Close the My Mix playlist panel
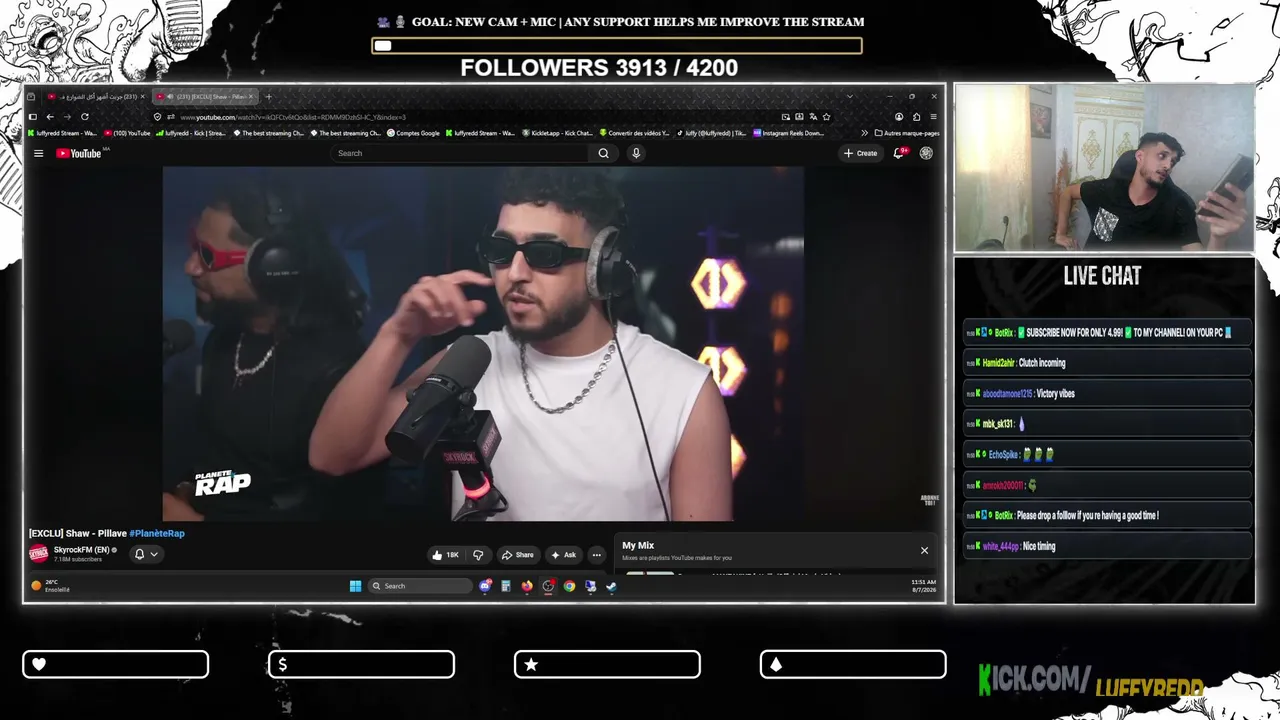This screenshot has width=1280, height=720. 924,550
